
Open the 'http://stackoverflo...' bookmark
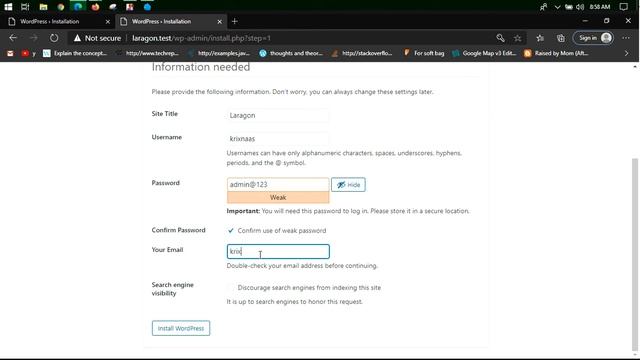point(362,53)
